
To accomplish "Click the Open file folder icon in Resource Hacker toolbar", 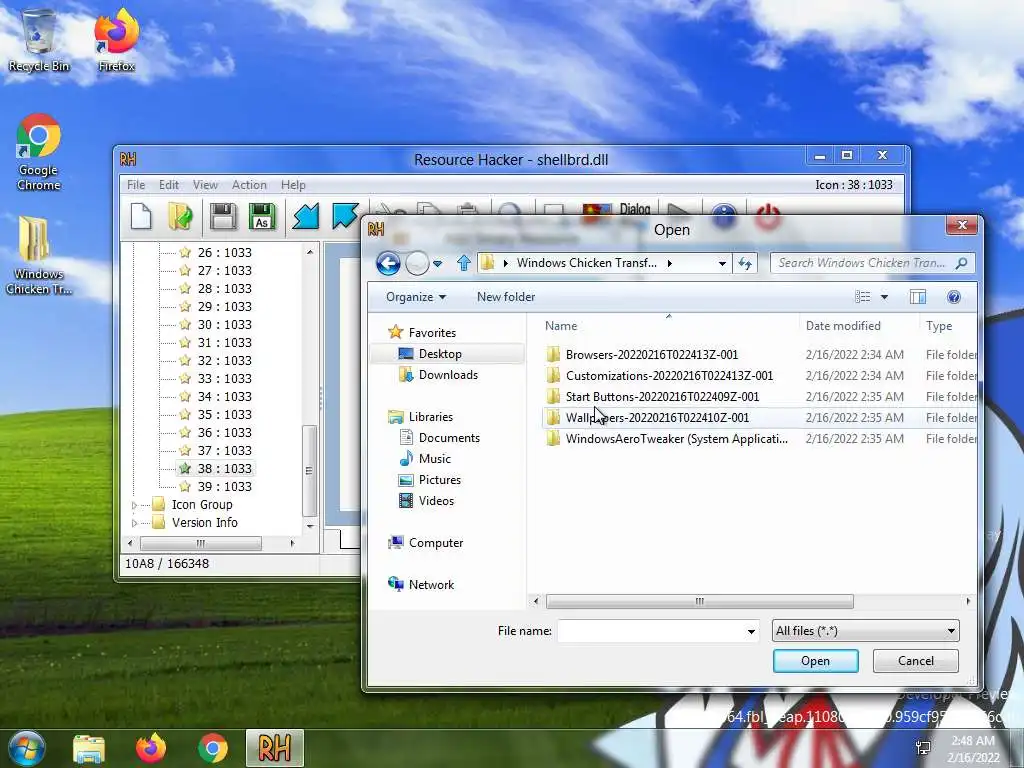I will 180,217.
